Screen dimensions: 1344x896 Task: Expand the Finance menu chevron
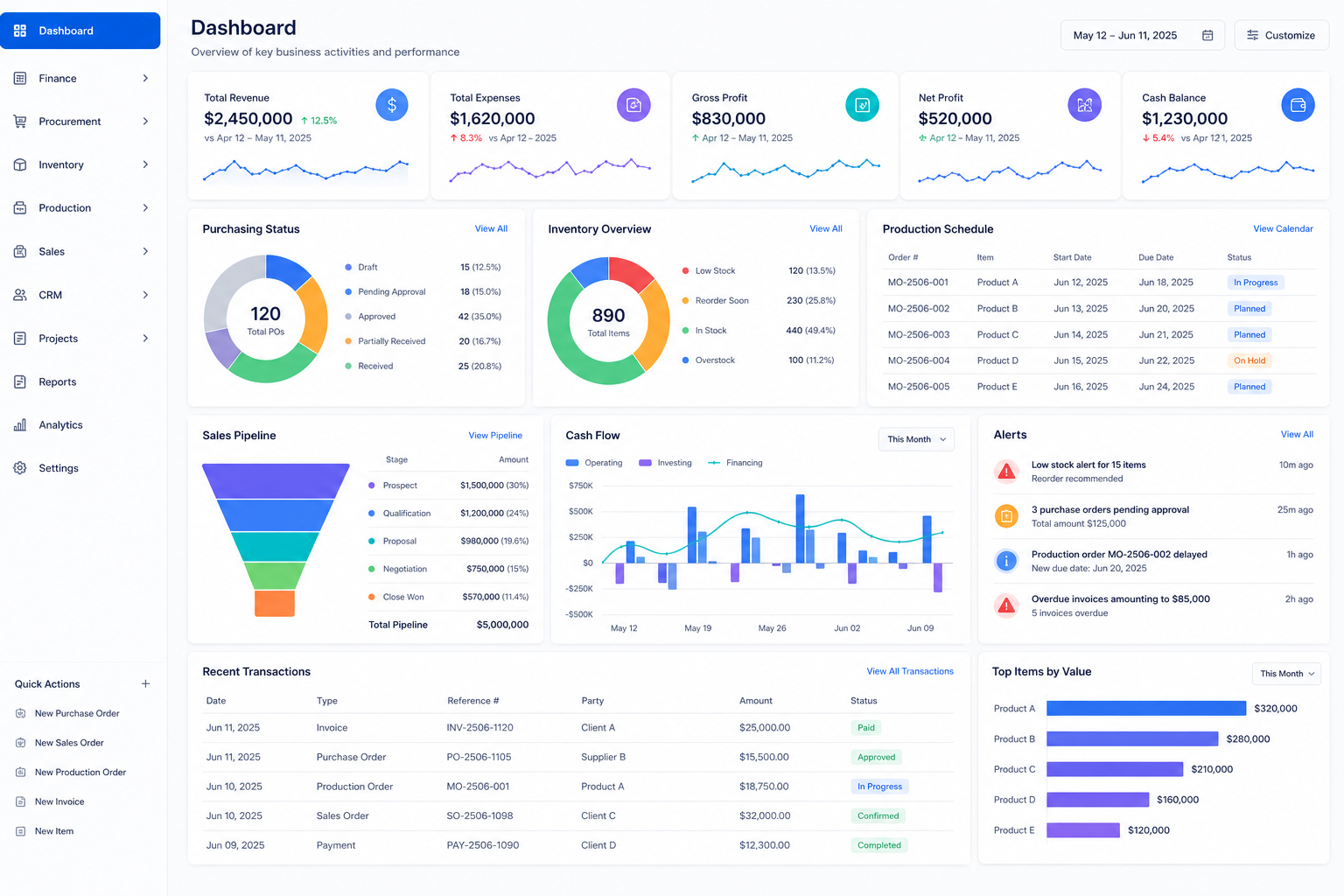[145, 79]
